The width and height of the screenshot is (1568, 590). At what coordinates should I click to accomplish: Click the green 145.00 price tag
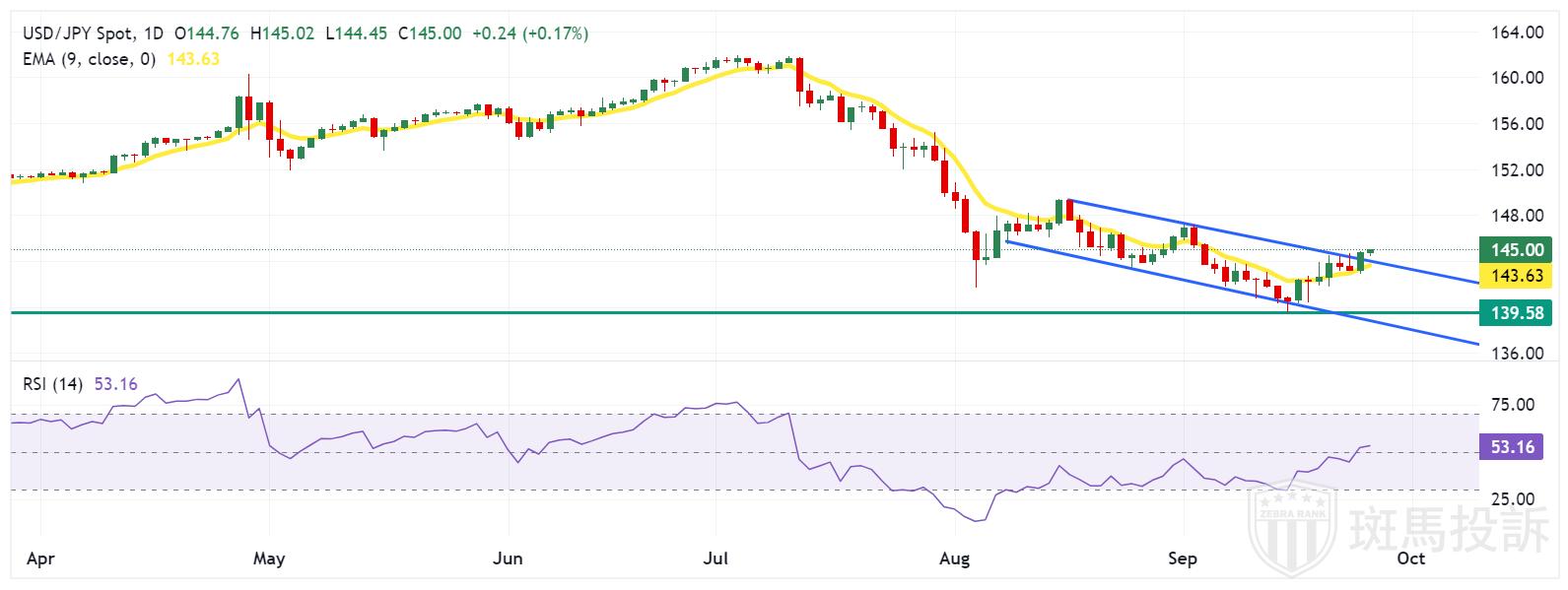(1516, 250)
